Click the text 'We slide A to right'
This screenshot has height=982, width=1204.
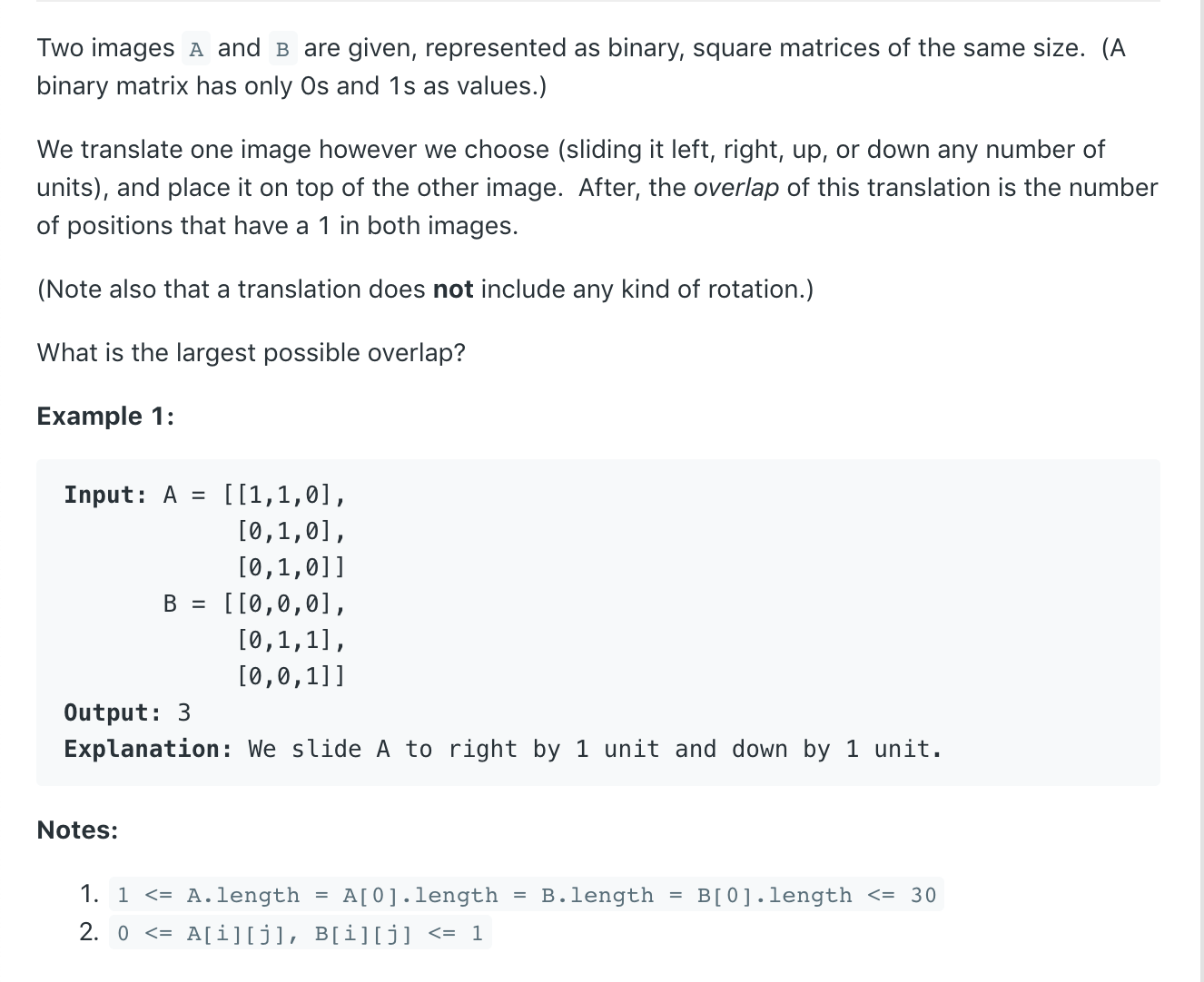pos(386,749)
